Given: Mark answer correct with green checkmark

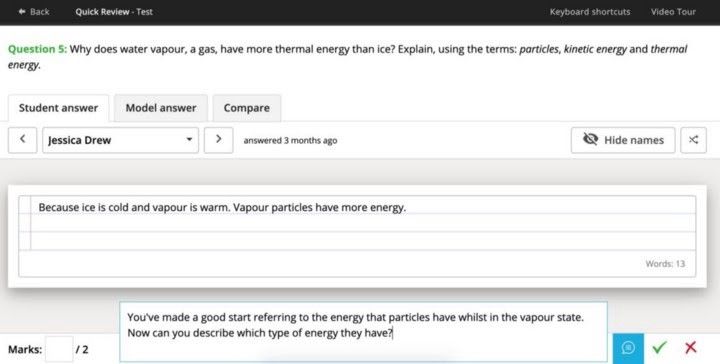Looking at the screenshot, I should tap(659, 347).
